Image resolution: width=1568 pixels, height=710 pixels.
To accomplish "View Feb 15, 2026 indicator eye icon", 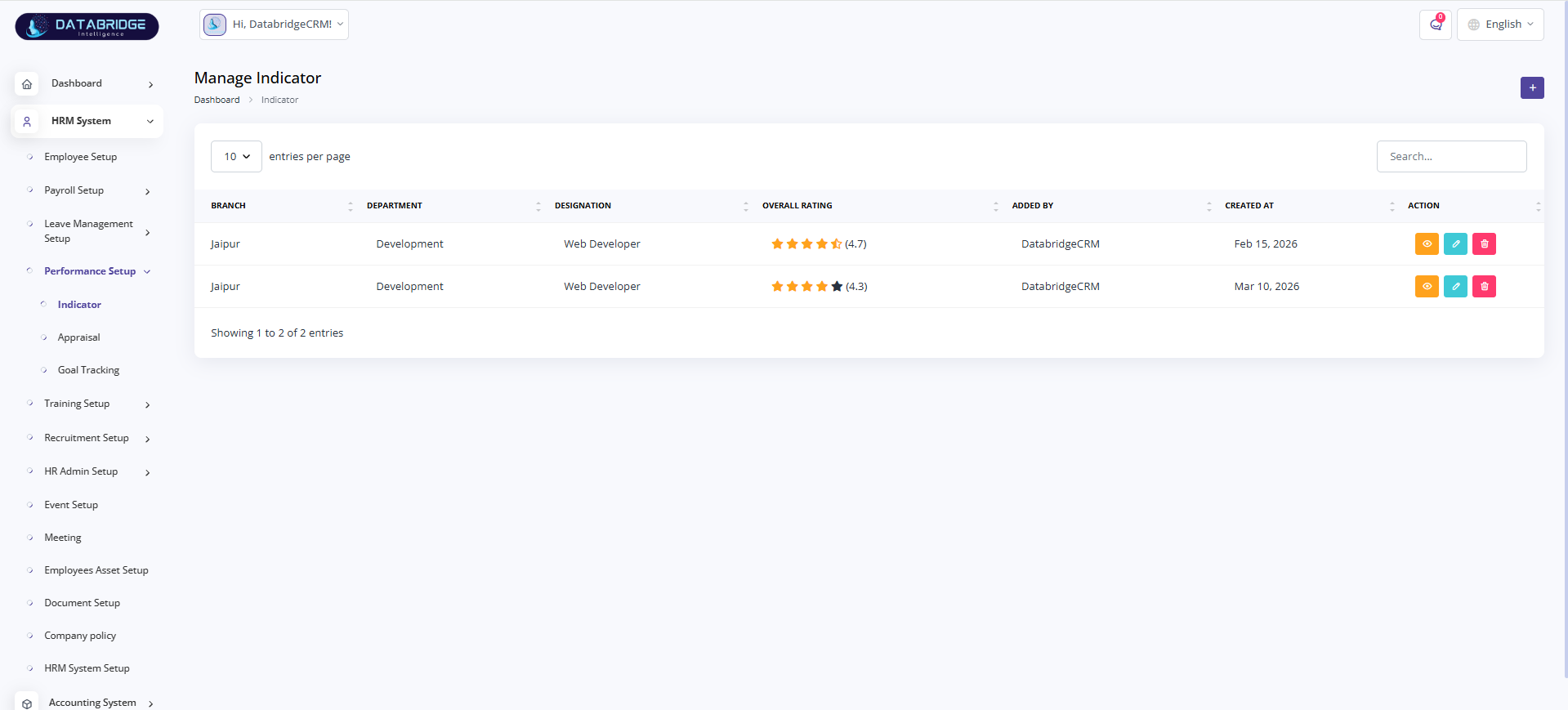I will (1427, 243).
